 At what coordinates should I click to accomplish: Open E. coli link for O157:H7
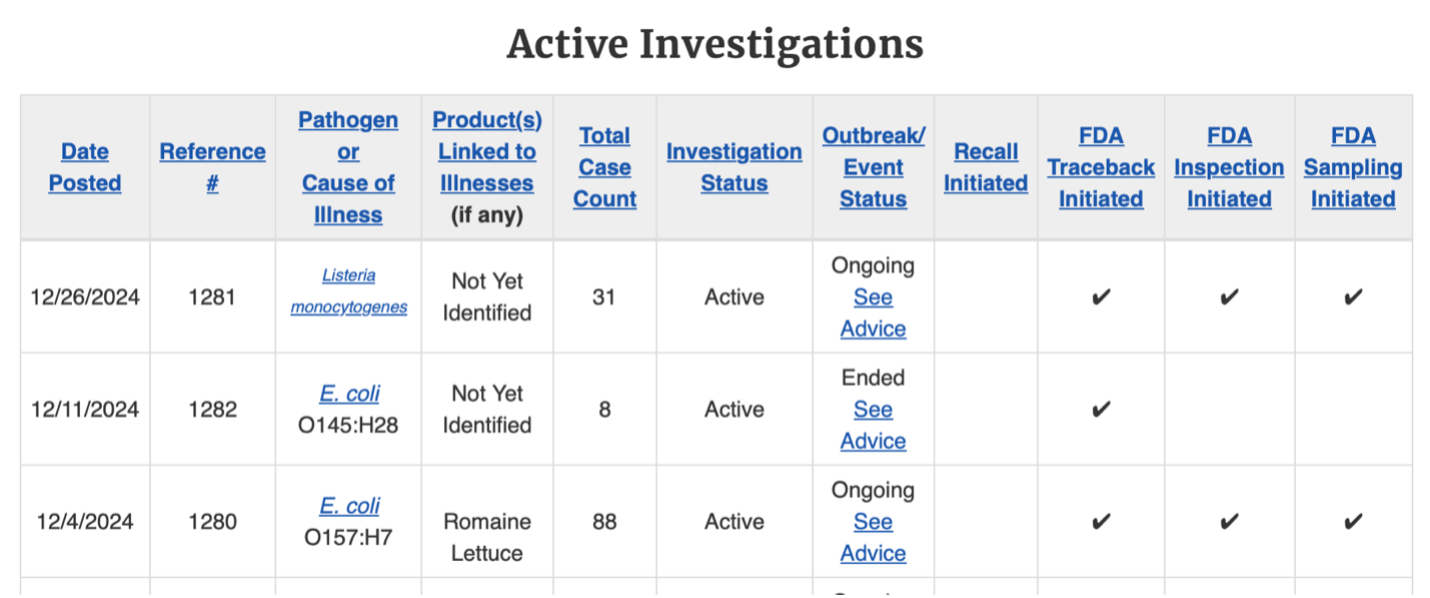pos(349,505)
